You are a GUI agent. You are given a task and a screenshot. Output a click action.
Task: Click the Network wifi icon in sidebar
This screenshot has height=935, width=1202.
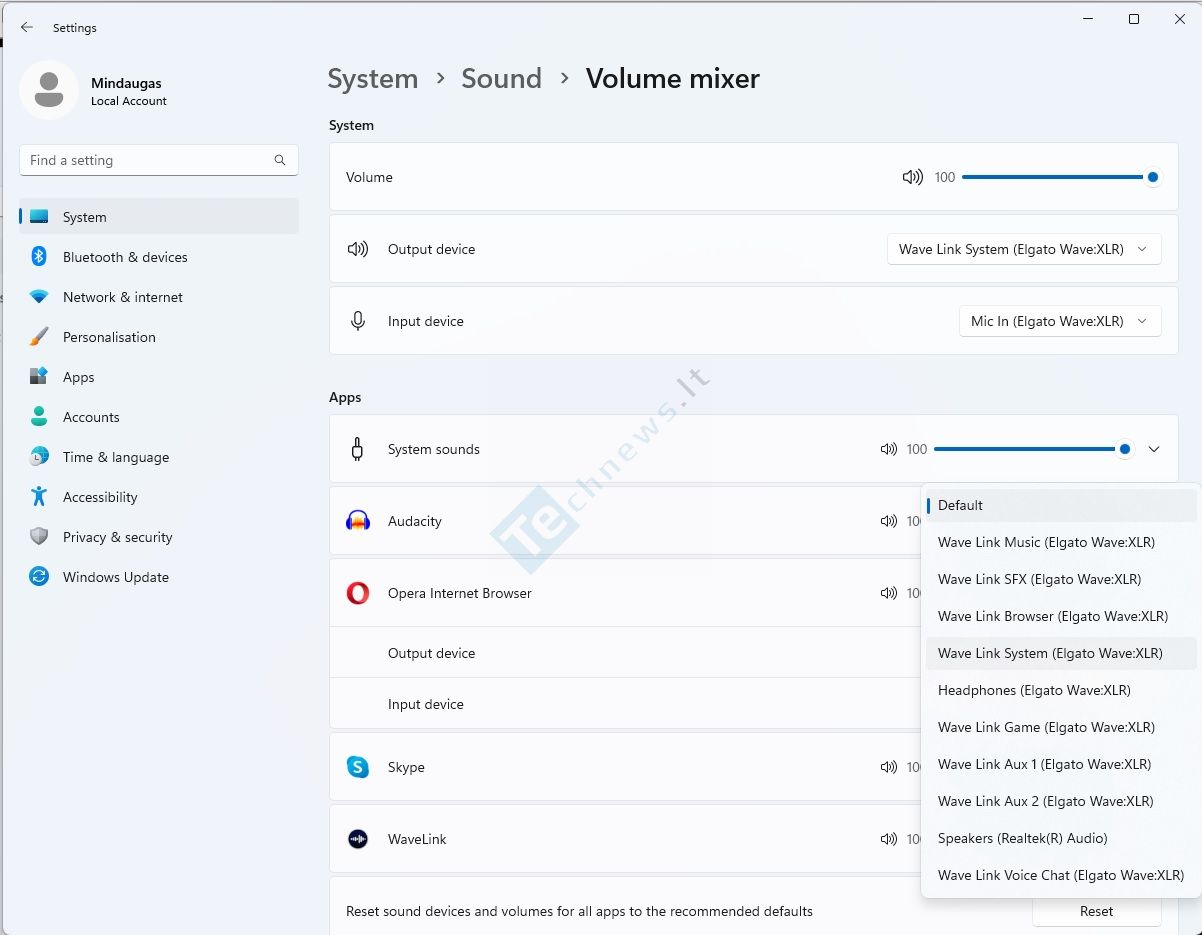[x=39, y=297]
